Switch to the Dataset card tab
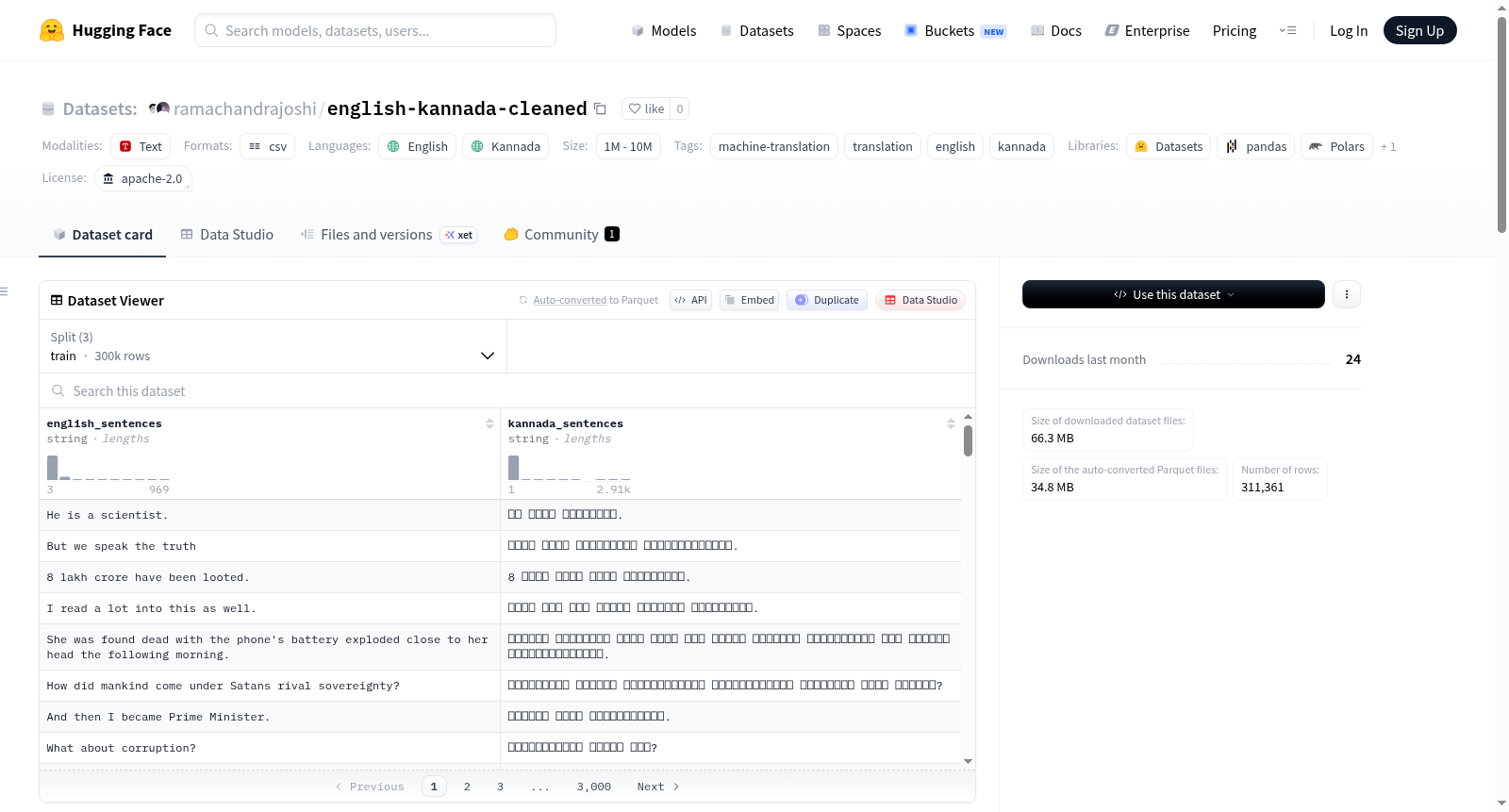 (x=102, y=235)
